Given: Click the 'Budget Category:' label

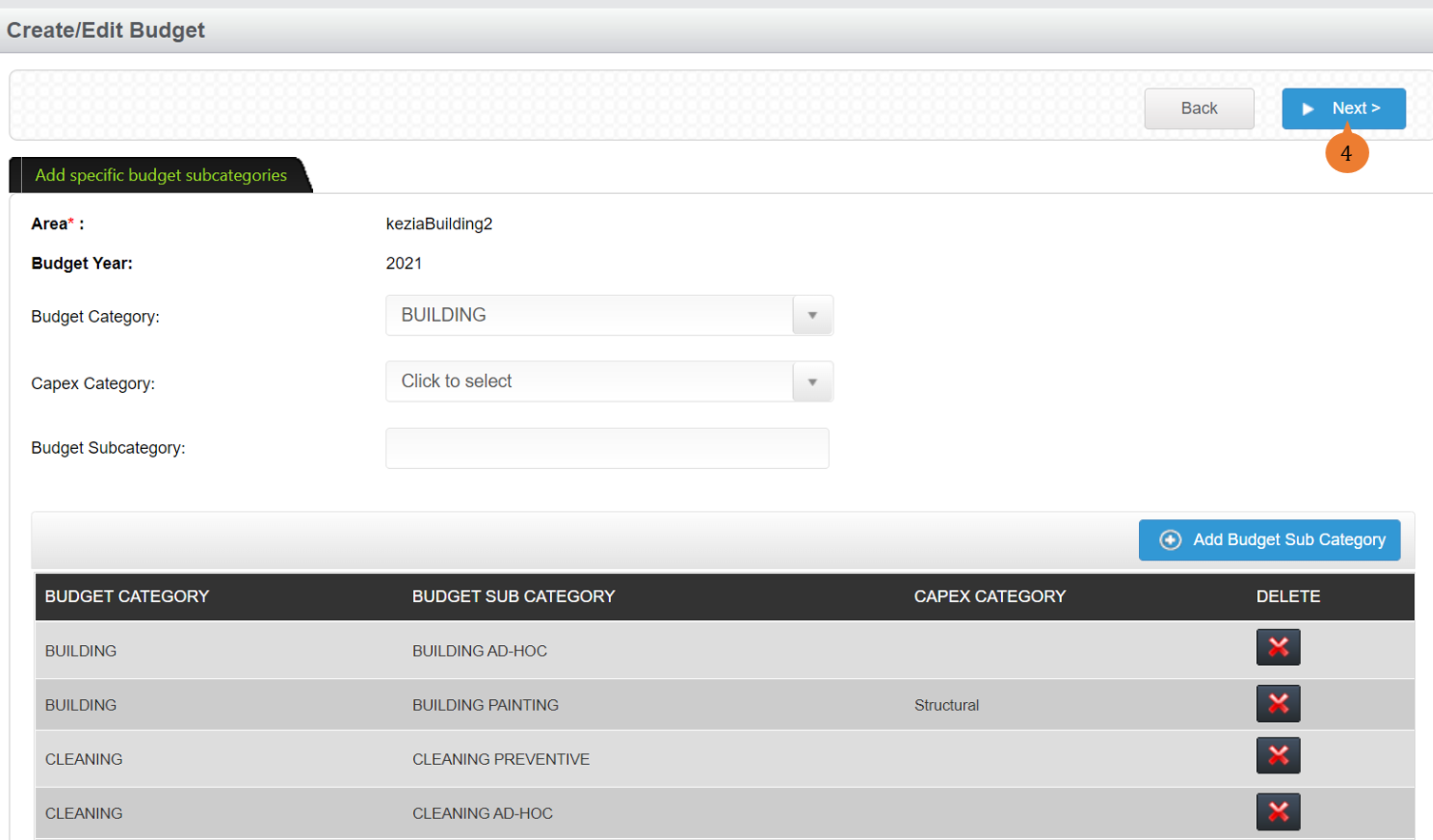Looking at the screenshot, I should click(95, 317).
